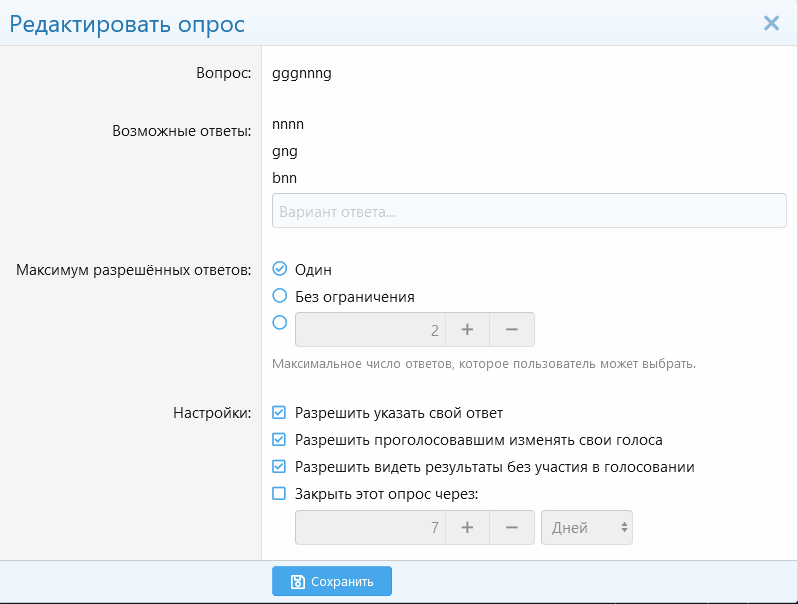This screenshot has width=798, height=604.
Task: Select the custom number radio option
Action: pyautogui.click(x=279, y=322)
